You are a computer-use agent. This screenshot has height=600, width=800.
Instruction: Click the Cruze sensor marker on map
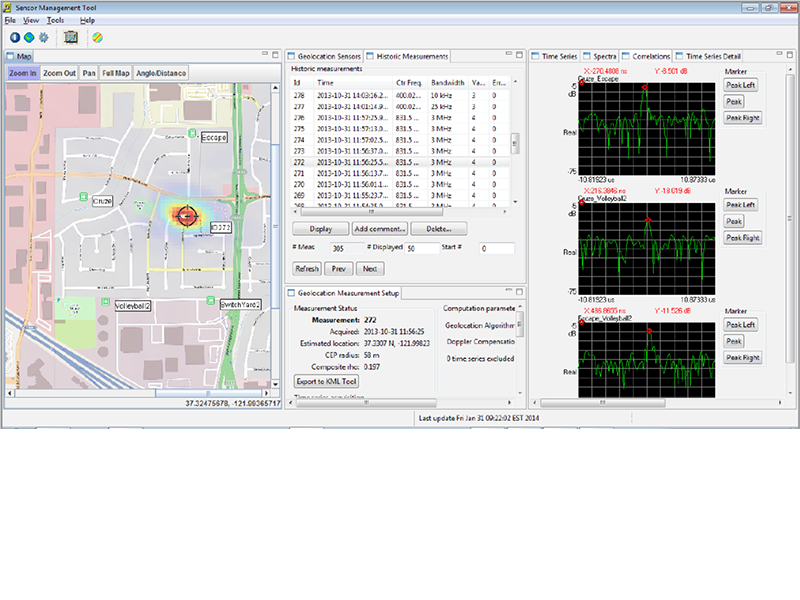pos(84,197)
